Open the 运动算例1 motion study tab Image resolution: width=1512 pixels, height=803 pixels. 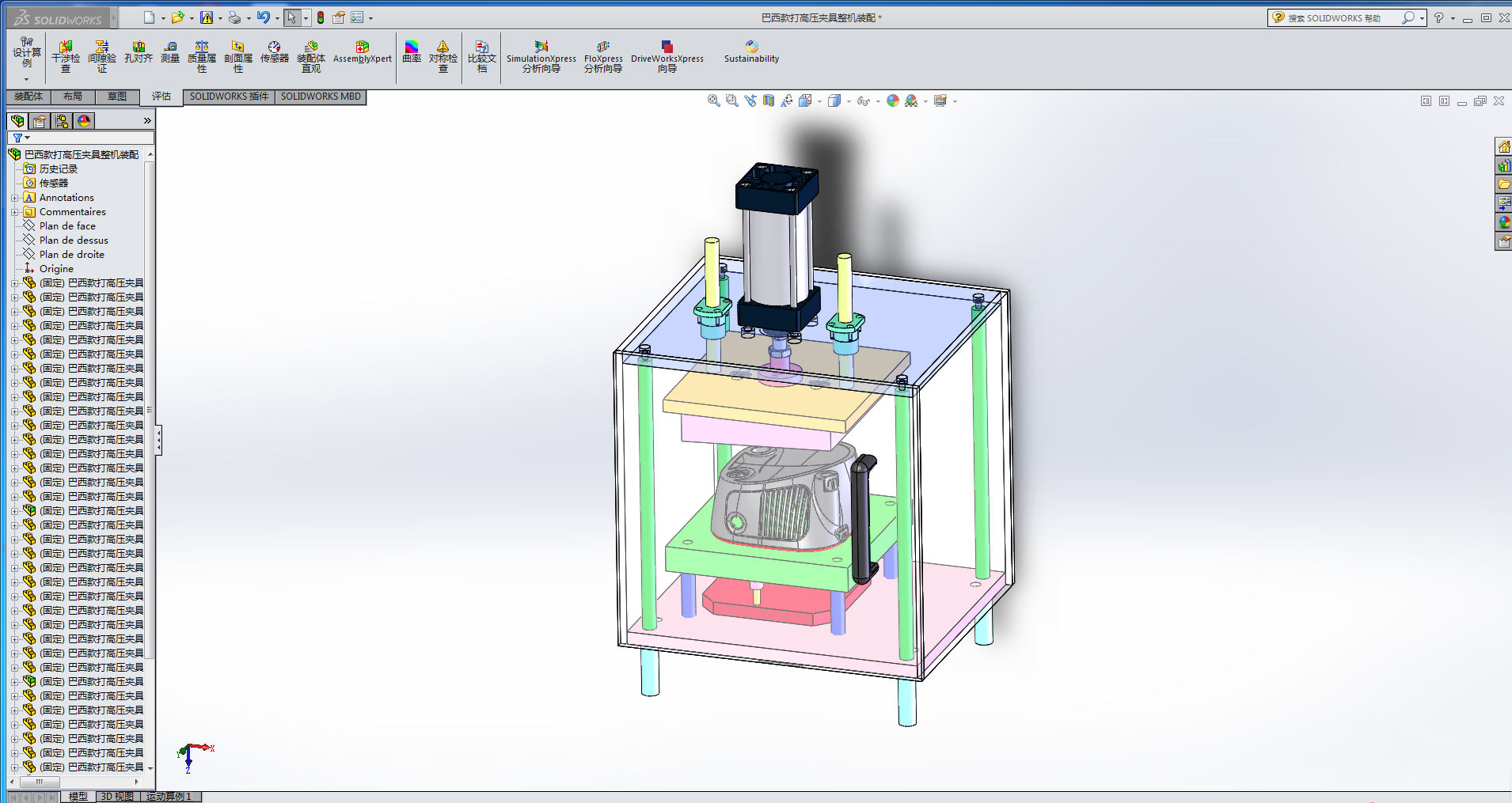[169, 797]
